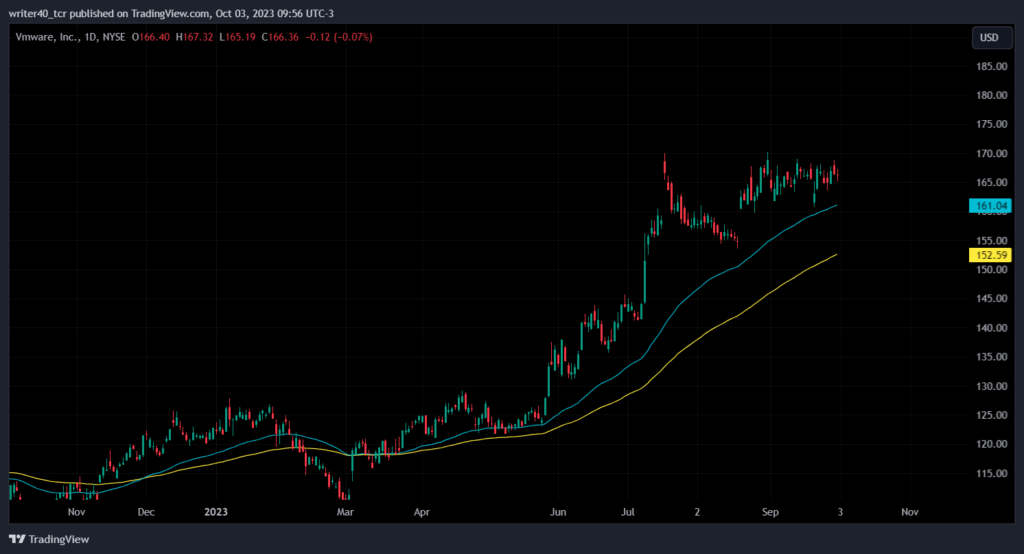Click the Vmware, Inc. symbol title
Image resolution: width=1024 pixels, height=554 pixels.
[45, 37]
